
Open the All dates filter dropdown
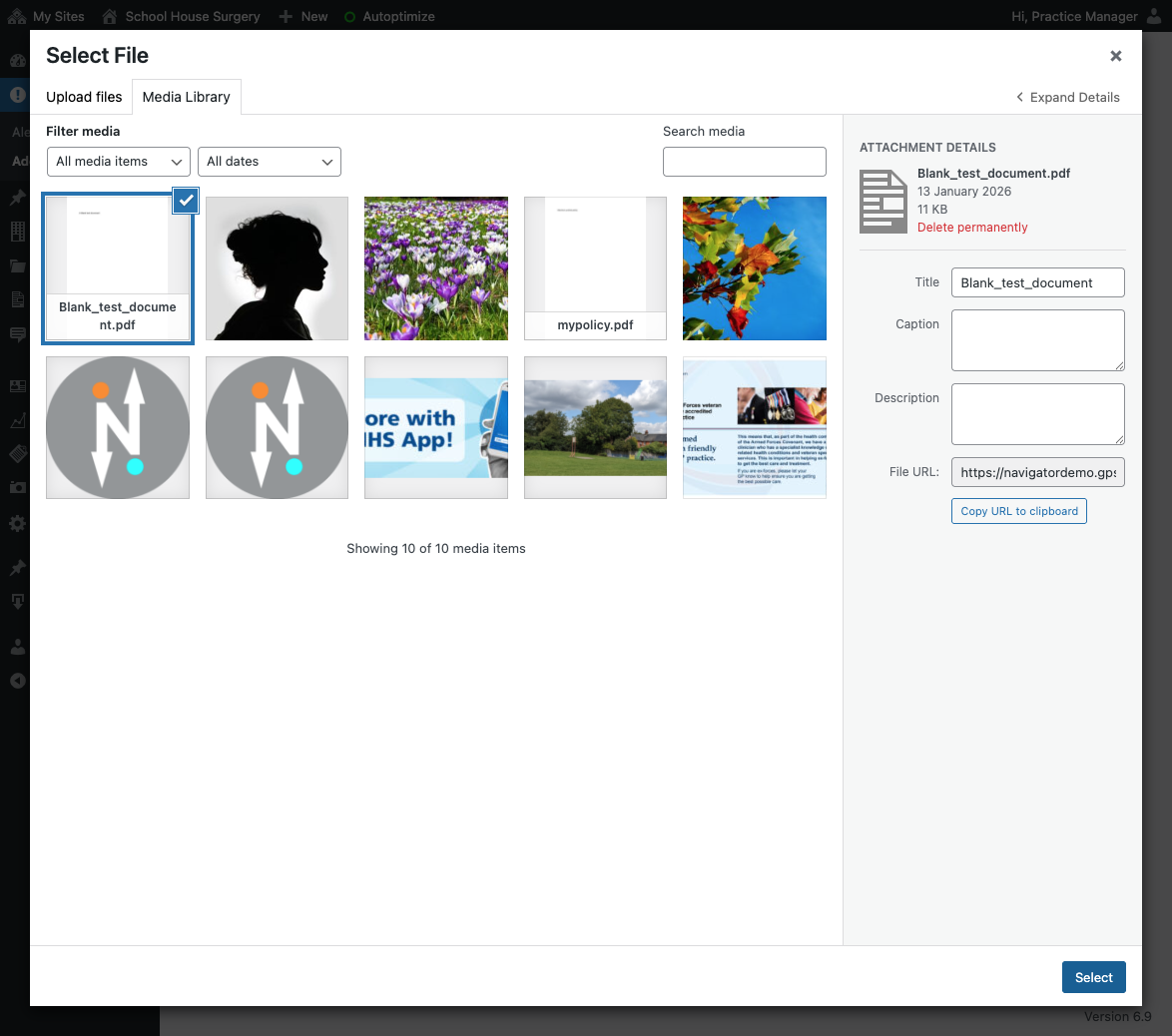[x=270, y=162]
